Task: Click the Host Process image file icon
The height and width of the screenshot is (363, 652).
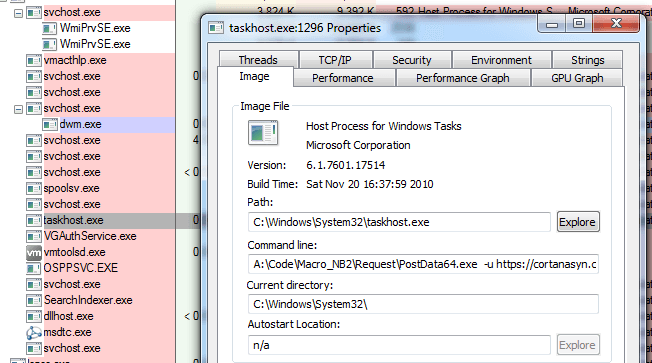Action: (263, 133)
